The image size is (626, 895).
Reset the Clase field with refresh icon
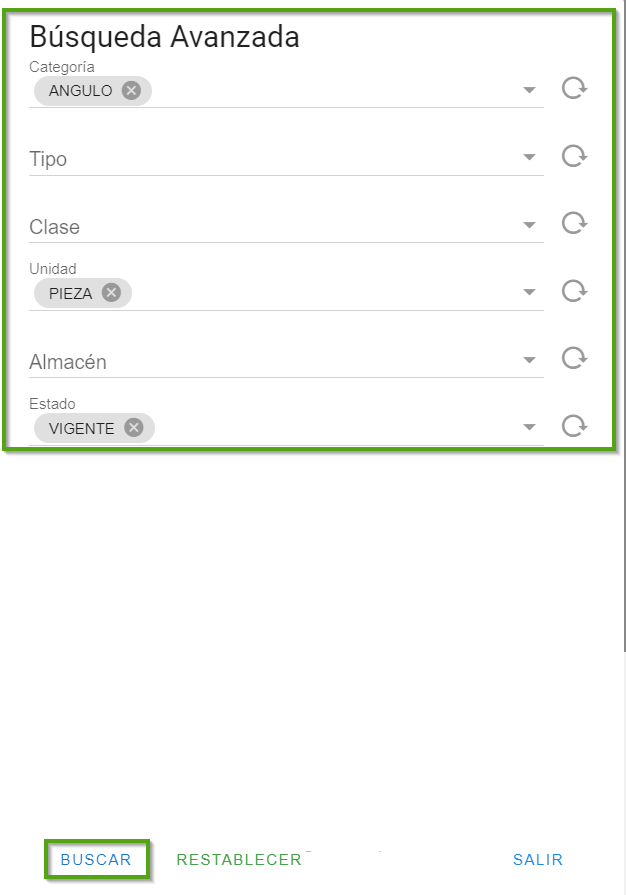(x=574, y=223)
